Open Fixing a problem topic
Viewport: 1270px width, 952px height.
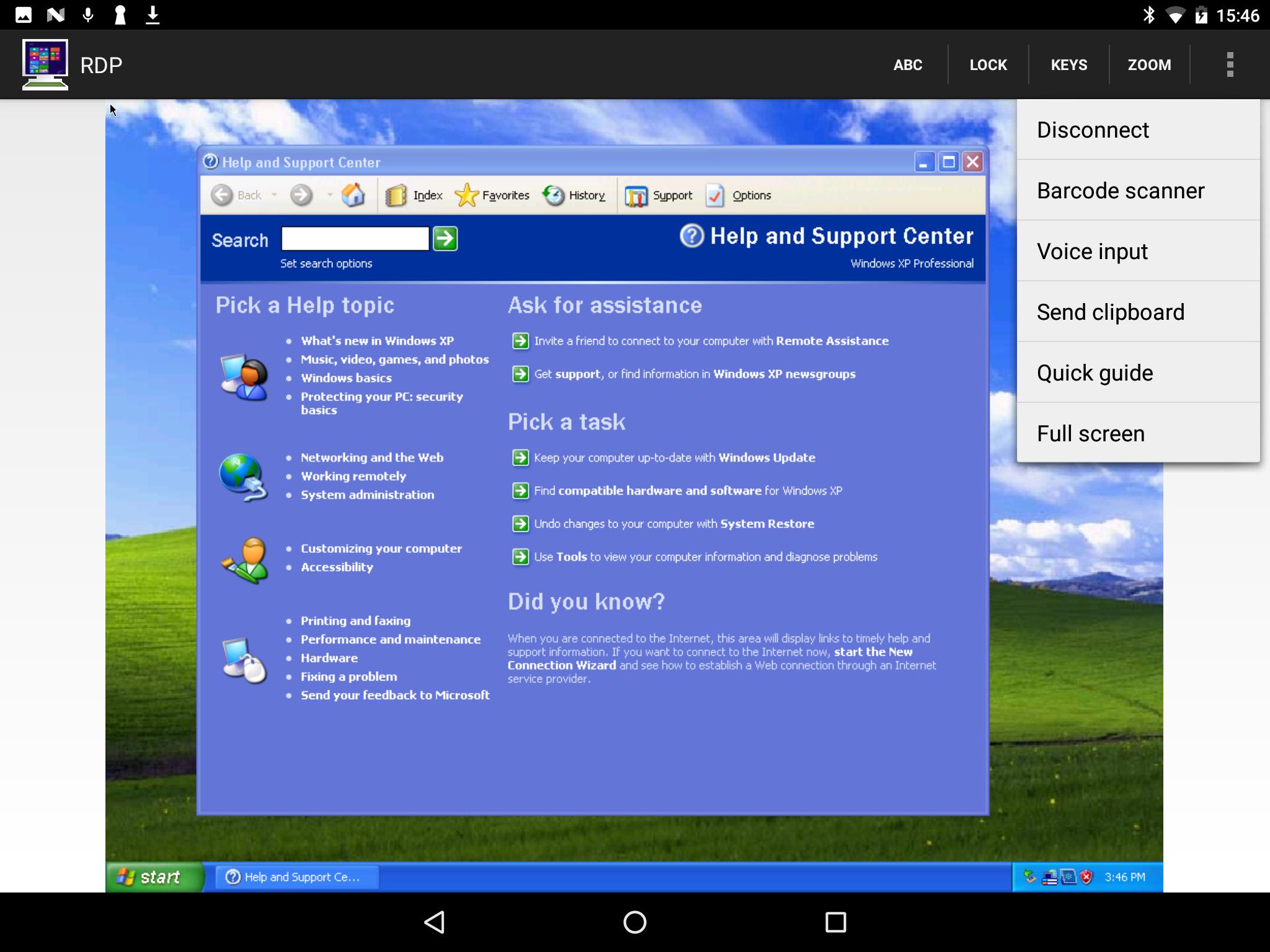349,677
